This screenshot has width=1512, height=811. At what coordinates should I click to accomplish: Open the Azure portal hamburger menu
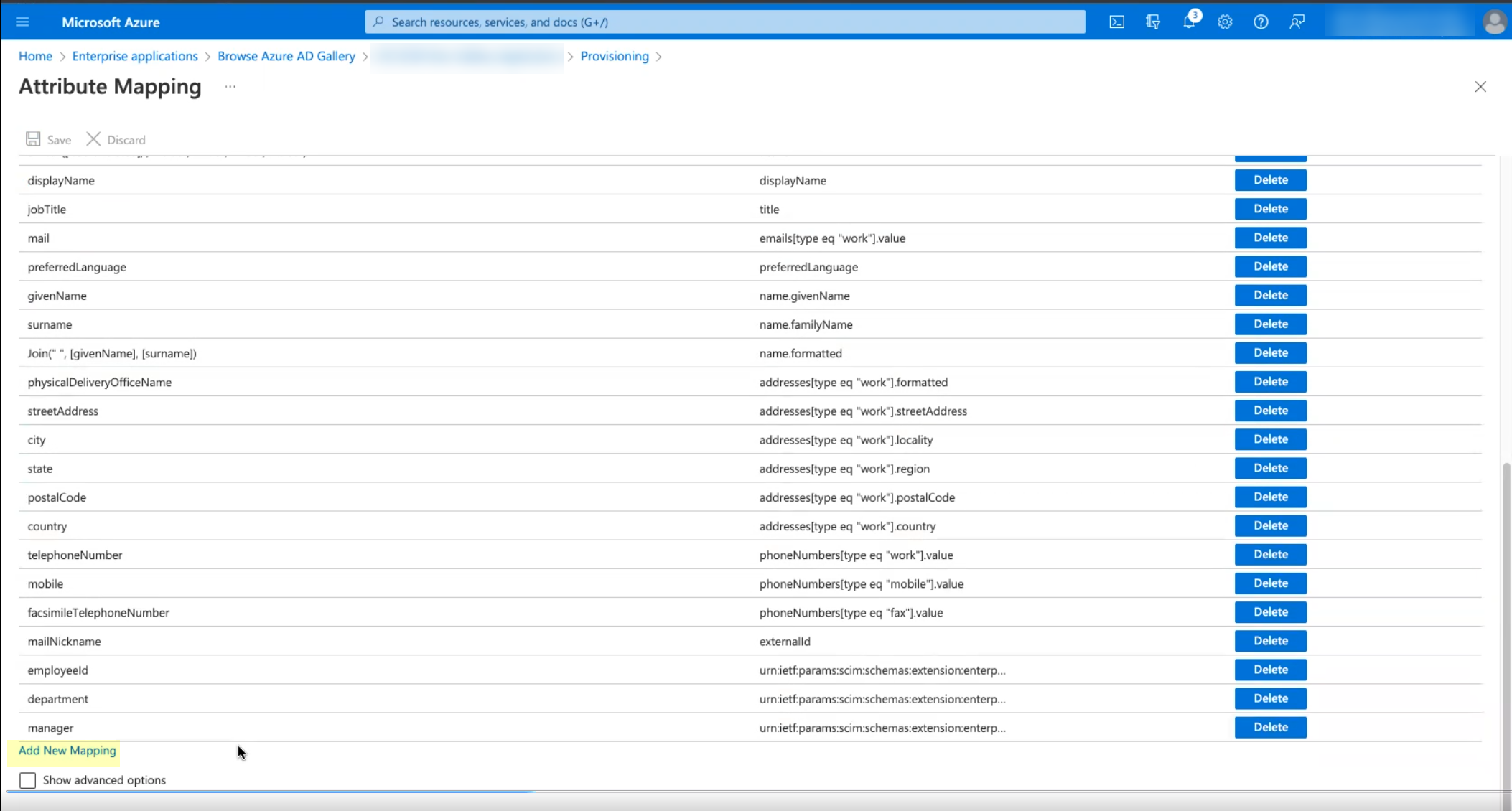(22, 22)
